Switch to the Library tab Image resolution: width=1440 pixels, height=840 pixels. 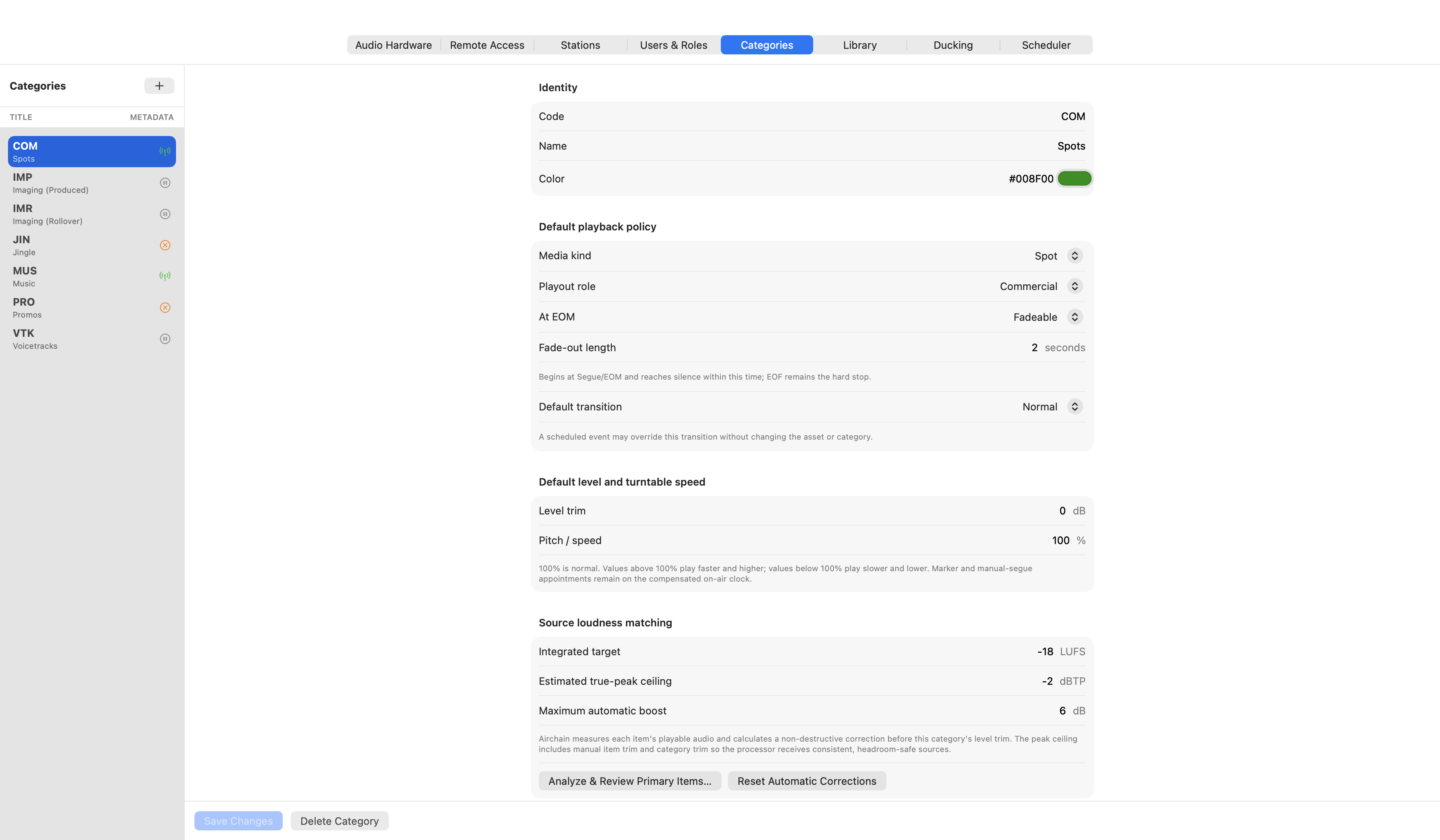point(860,44)
